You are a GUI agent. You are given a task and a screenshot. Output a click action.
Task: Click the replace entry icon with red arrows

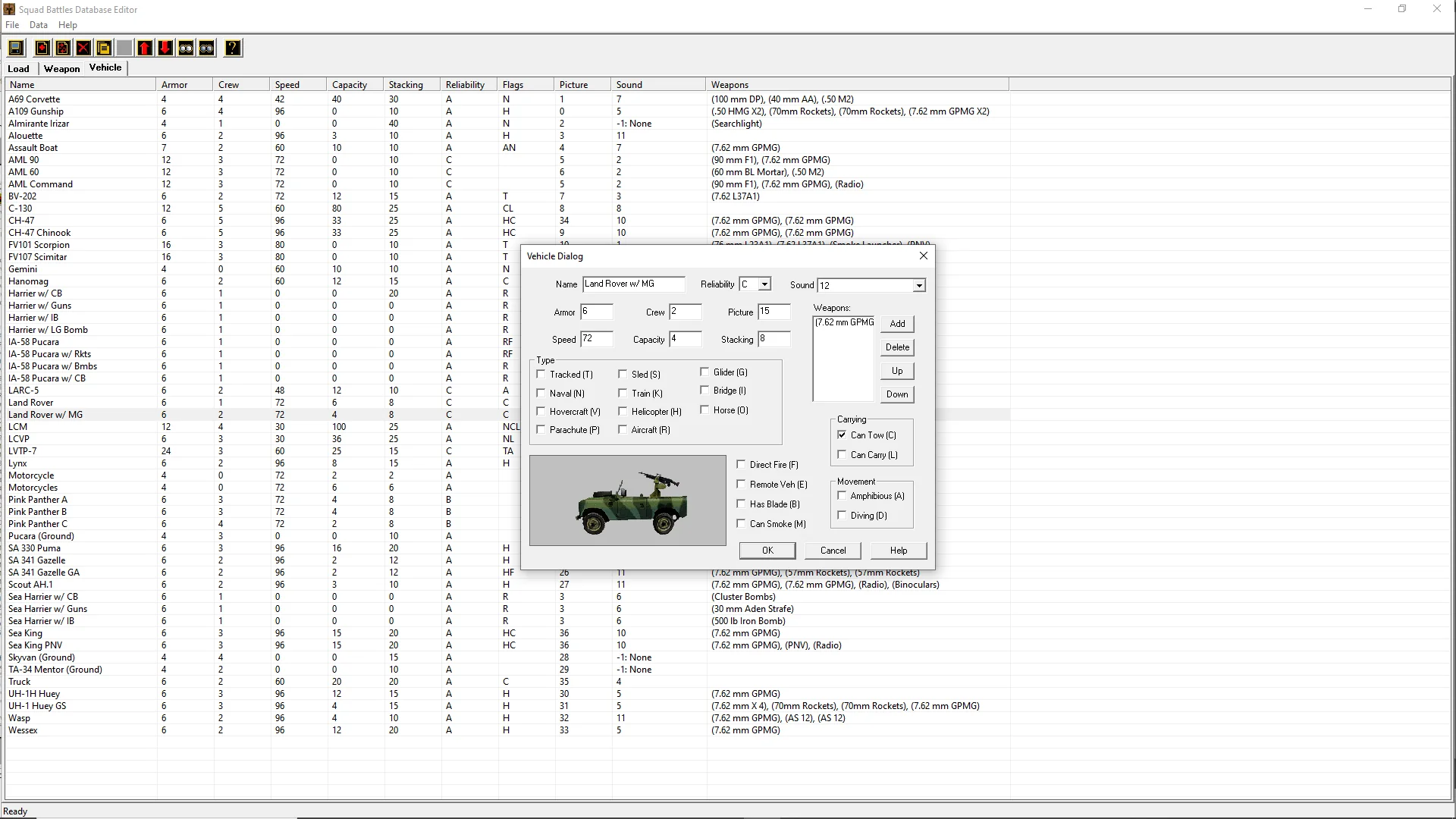(63, 49)
